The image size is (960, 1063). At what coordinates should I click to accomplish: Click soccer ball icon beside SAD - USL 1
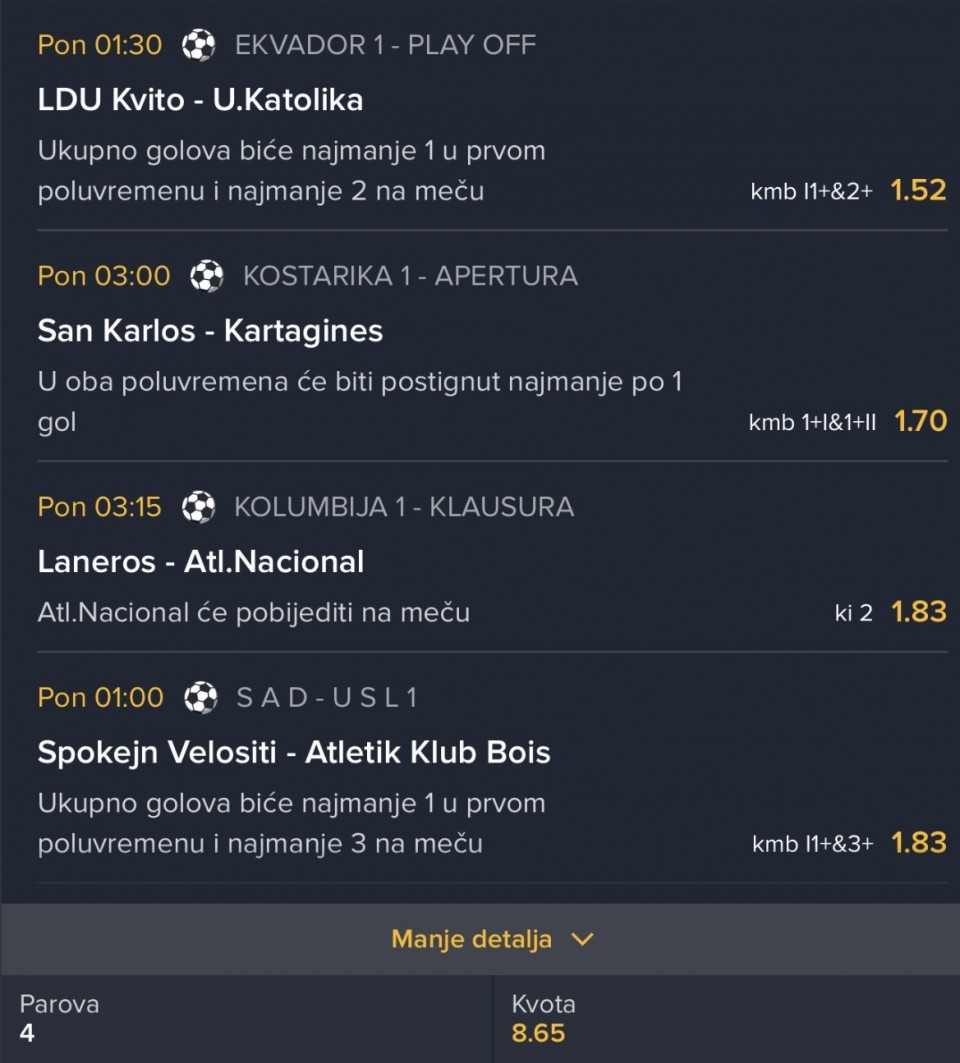pyautogui.click(x=201, y=698)
